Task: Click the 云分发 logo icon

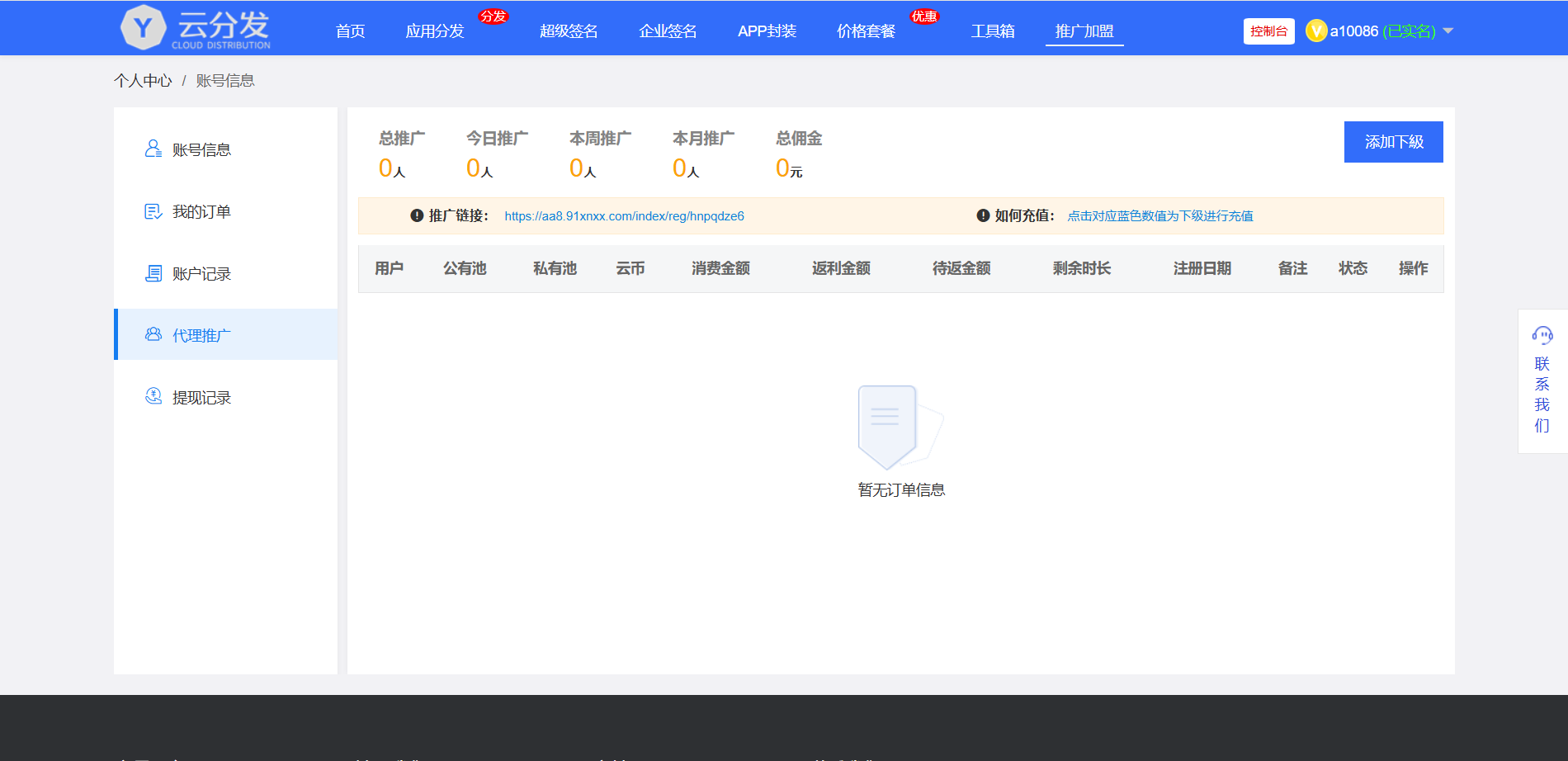Action: 144,28
